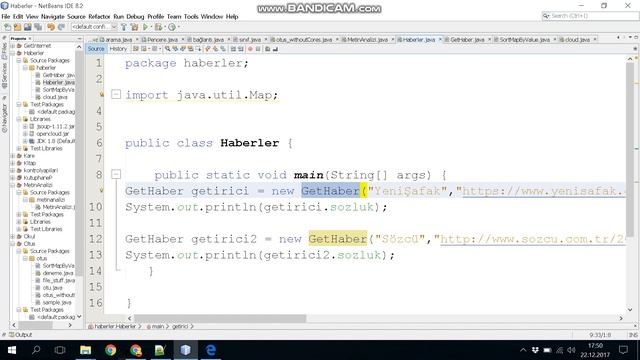Viewport: 640px width, 360px height.
Task: Click the New File toolbar icon
Action: click(7, 27)
